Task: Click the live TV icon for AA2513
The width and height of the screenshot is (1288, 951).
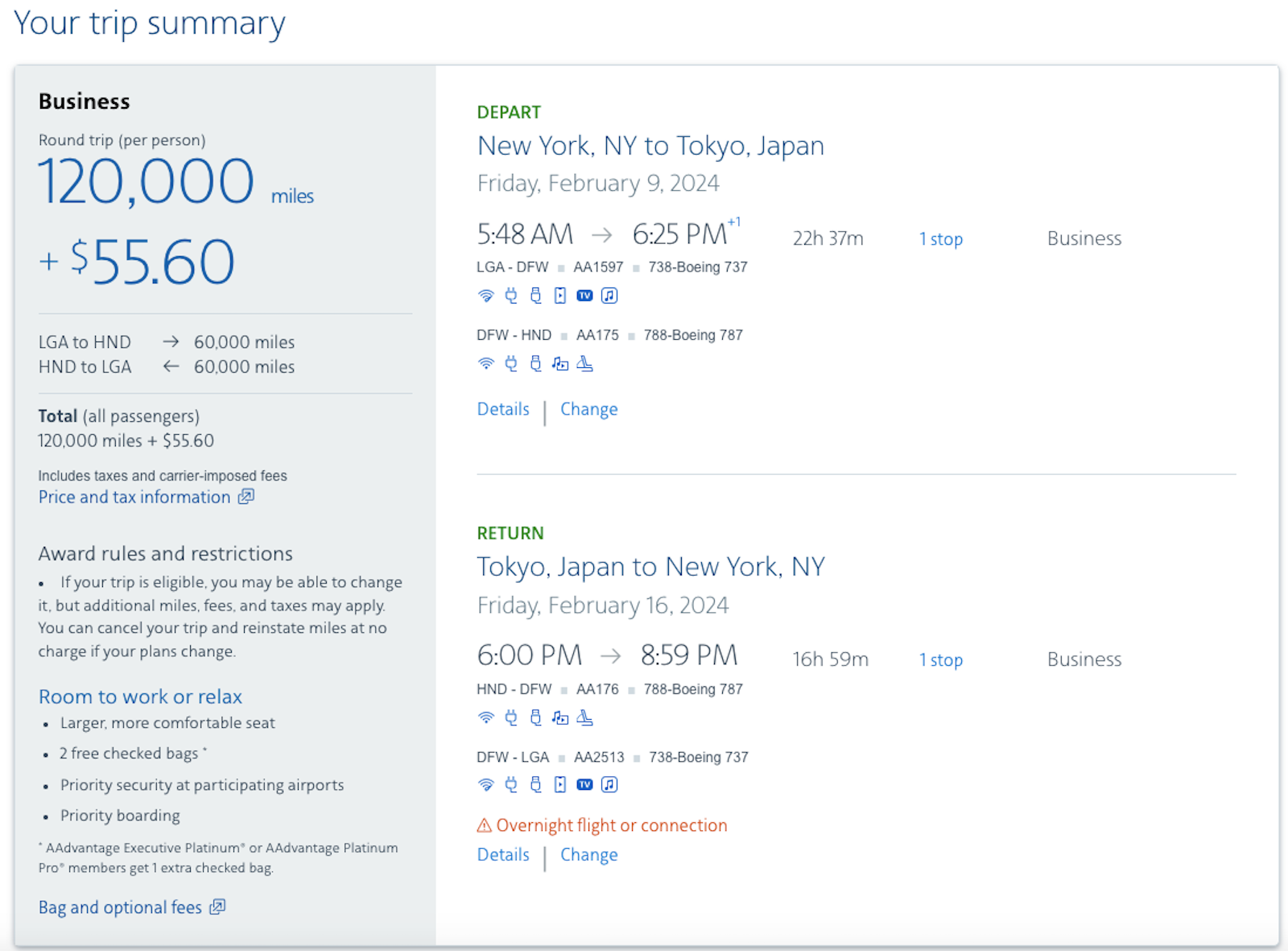Action: pyautogui.click(x=584, y=784)
